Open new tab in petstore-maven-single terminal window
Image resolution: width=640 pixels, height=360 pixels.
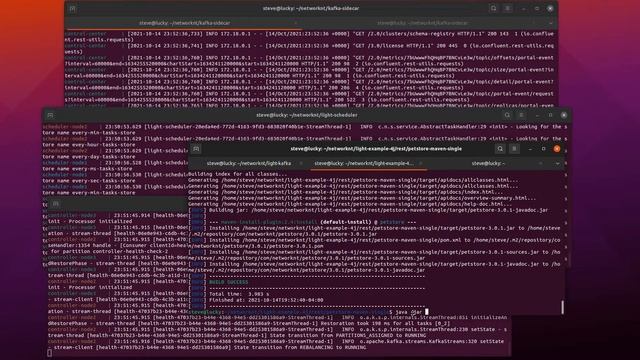tap(196, 149)
